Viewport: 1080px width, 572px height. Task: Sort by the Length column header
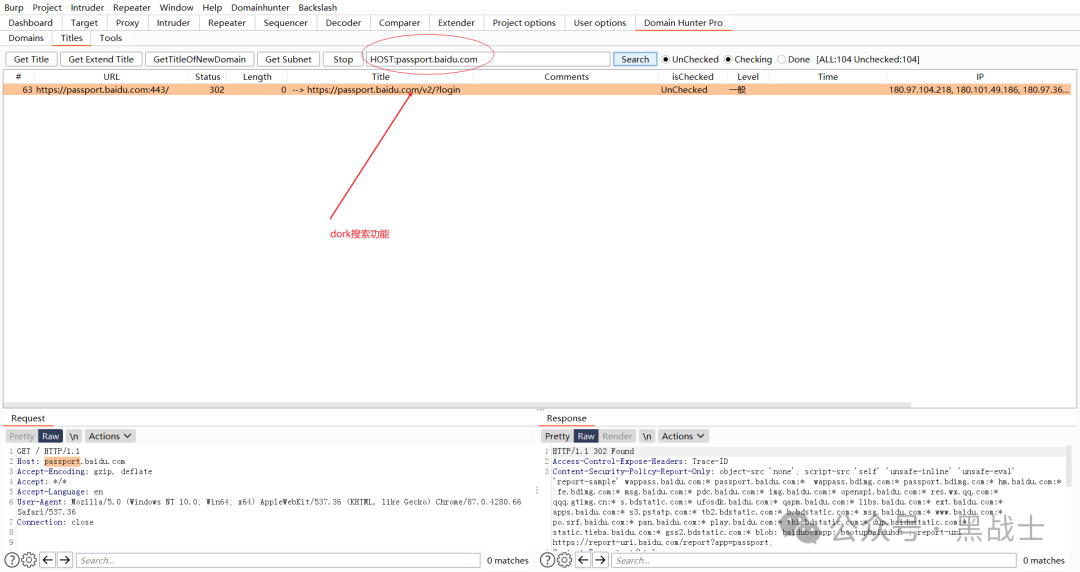257,76
